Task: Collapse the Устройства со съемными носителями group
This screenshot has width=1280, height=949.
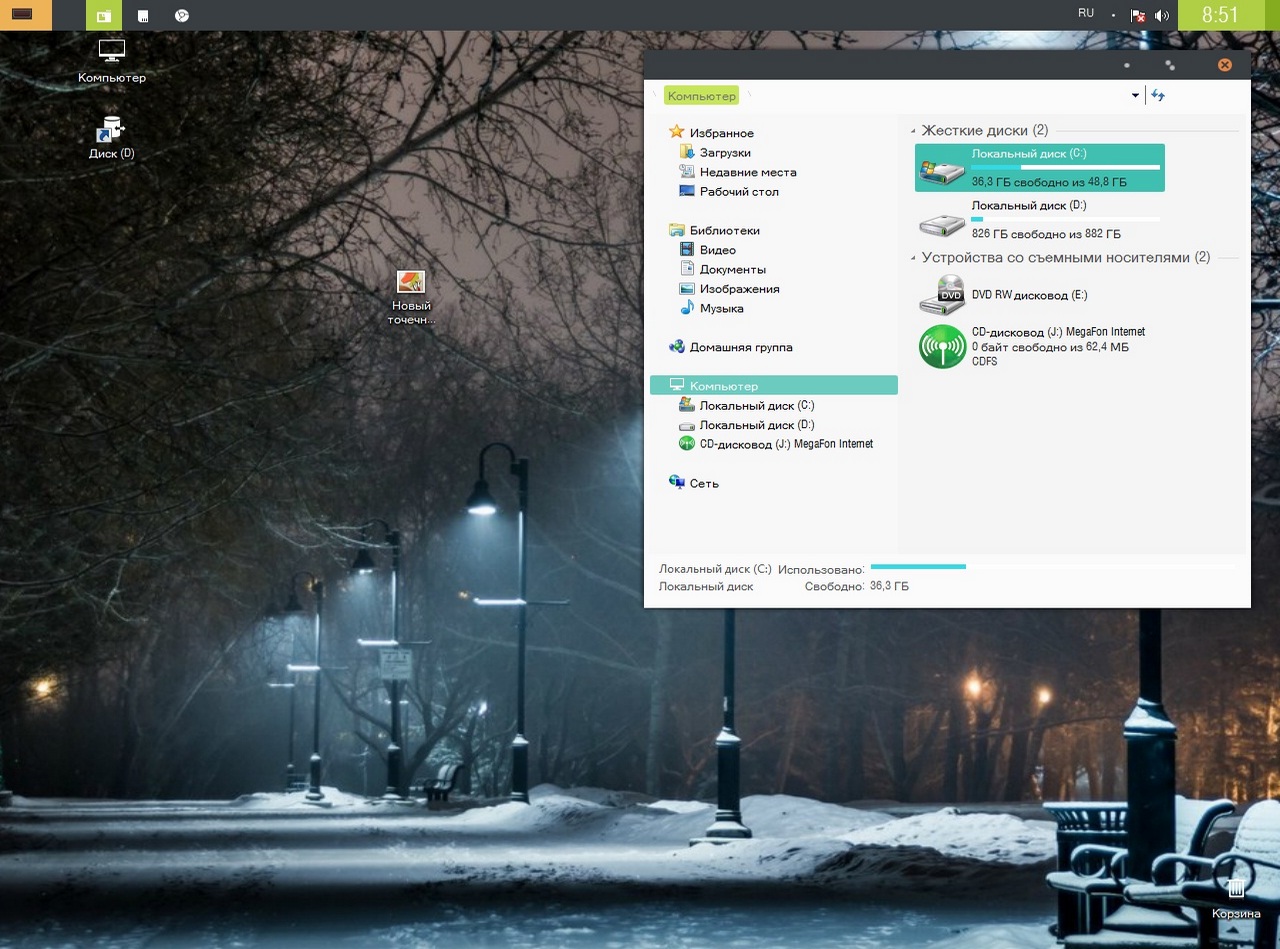Action: click(913, 258)
